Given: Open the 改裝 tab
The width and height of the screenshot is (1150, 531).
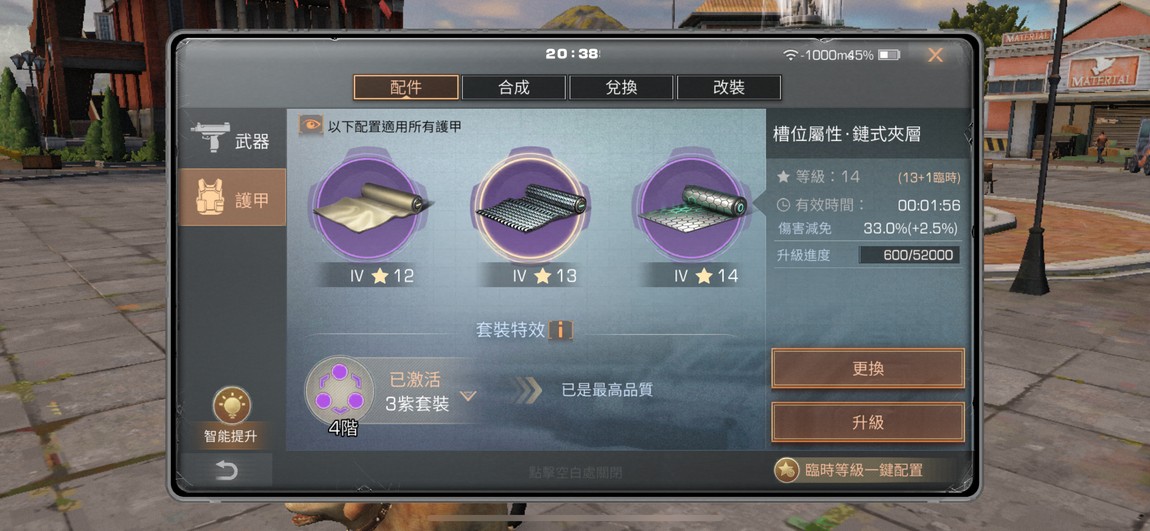Looking at the screenshot, I should pyautogui.click(x=728, y=87).
